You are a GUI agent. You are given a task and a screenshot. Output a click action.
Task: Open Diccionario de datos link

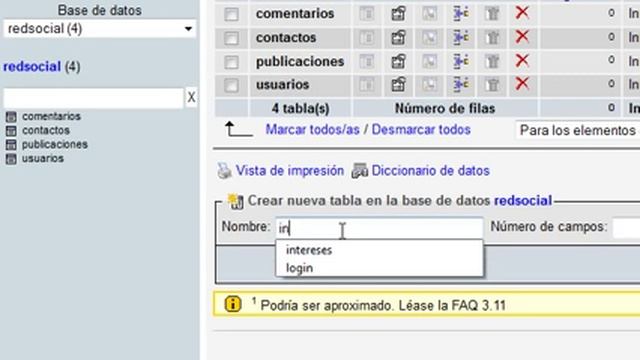(430, 171)
